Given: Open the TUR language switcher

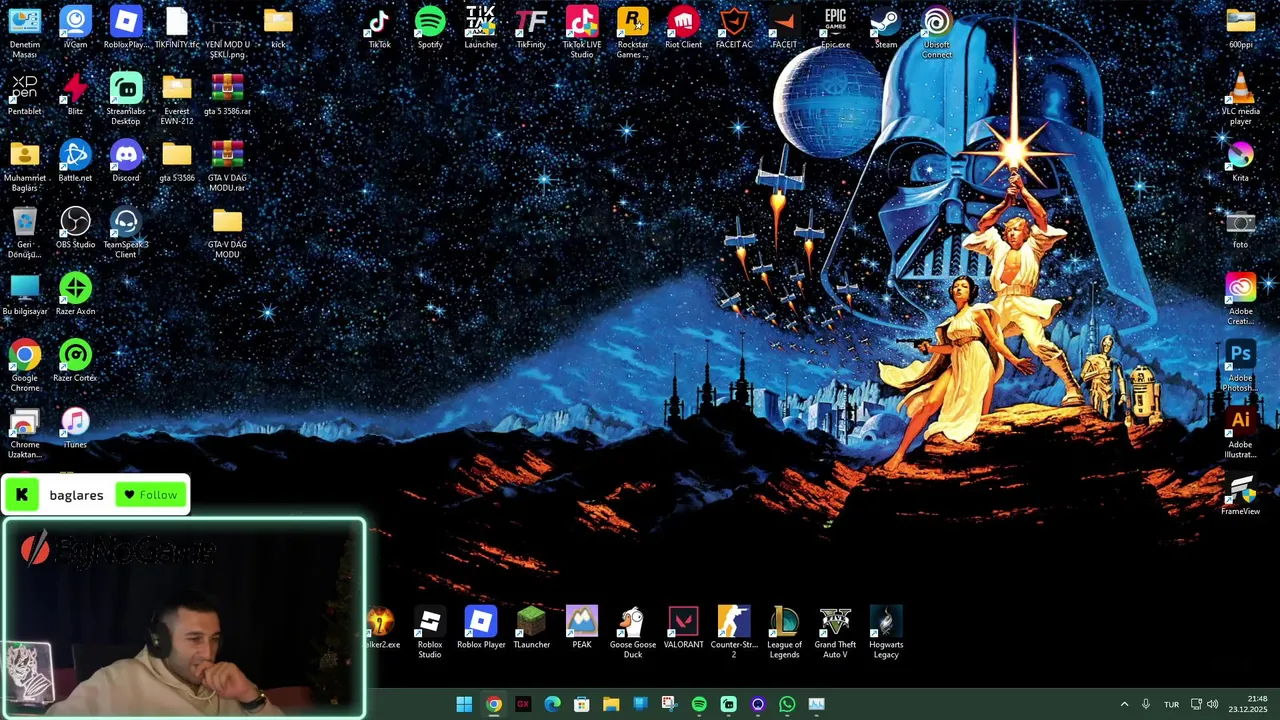Looking at the screenshot, I should pyautogui.click(x=1171, y=704).
